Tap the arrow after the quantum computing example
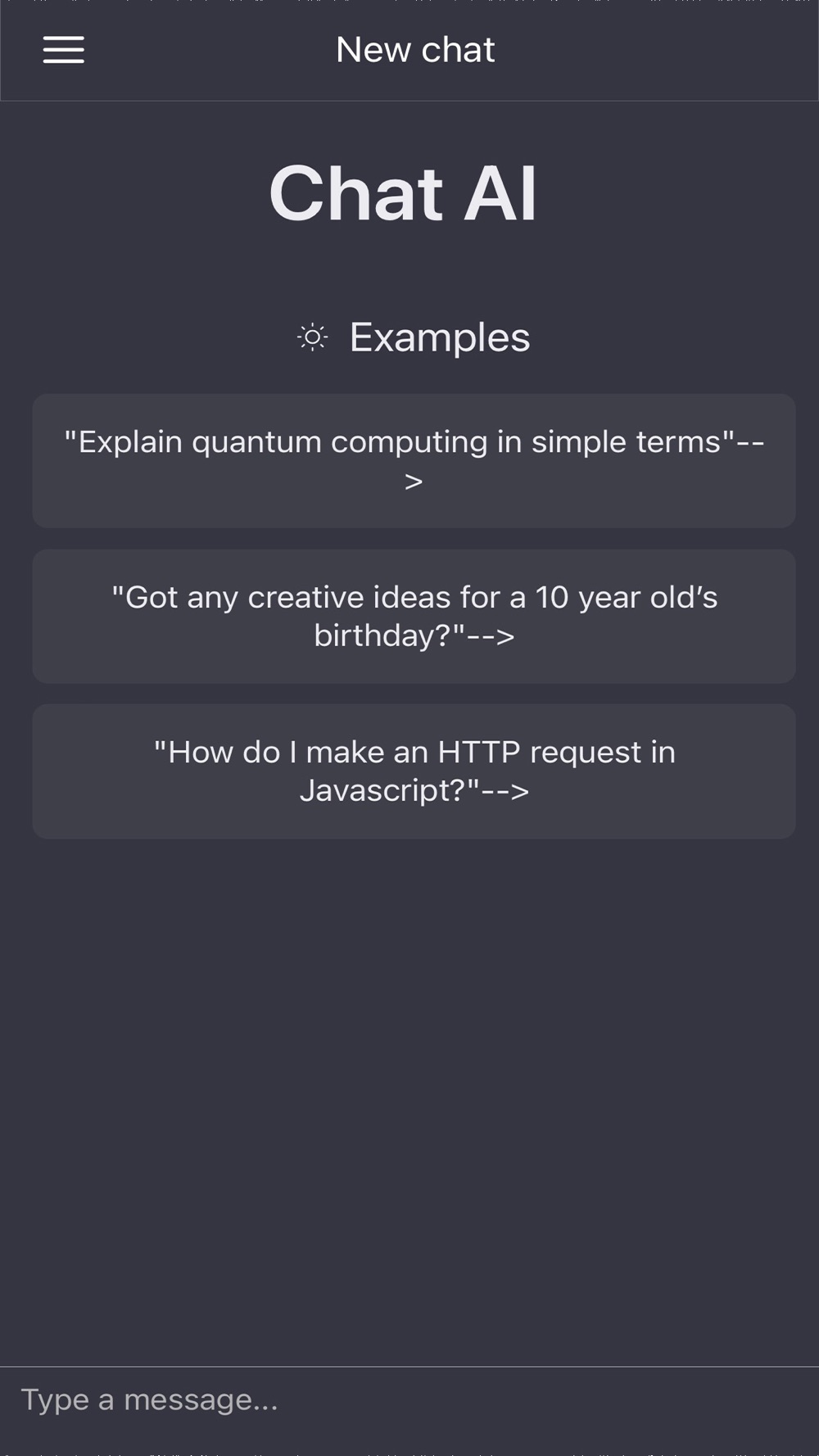 pos(414,482)
